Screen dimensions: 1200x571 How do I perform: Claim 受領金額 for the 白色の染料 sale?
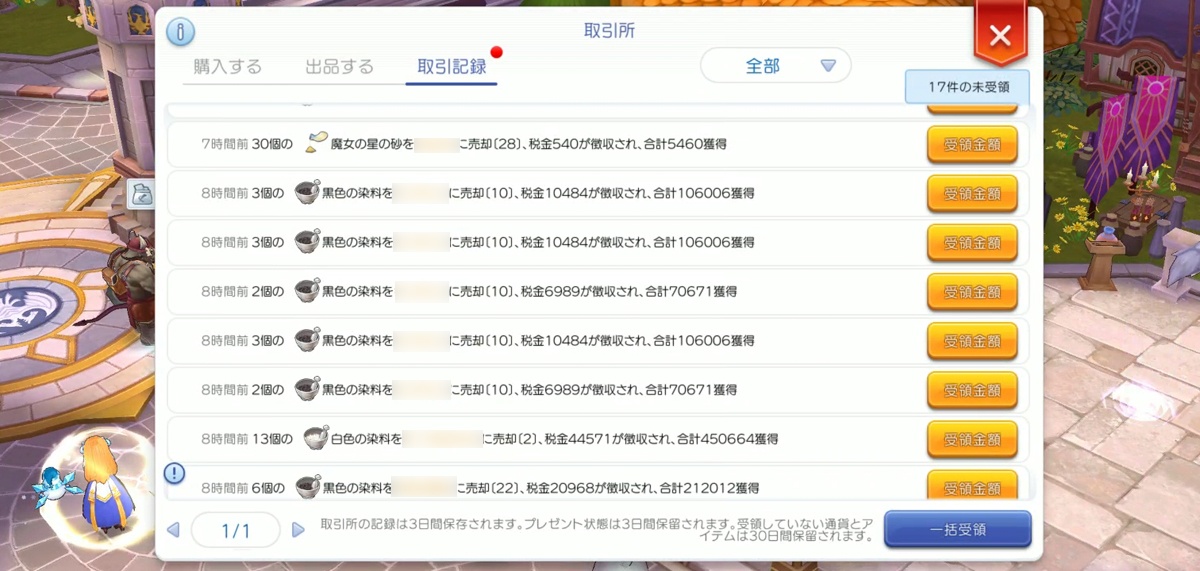[x=972, y=438]
